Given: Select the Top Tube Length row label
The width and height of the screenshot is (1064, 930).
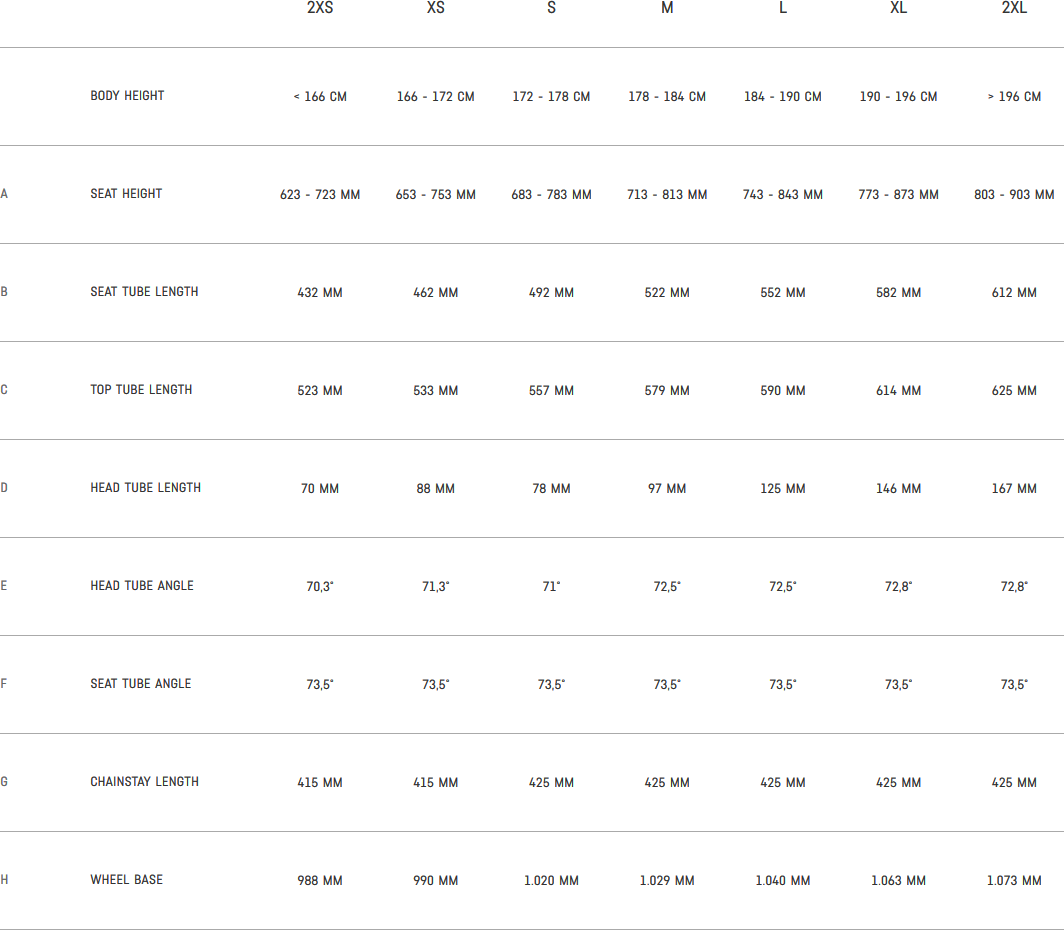Looking at the screenshot, I should (x=141, y=390).
